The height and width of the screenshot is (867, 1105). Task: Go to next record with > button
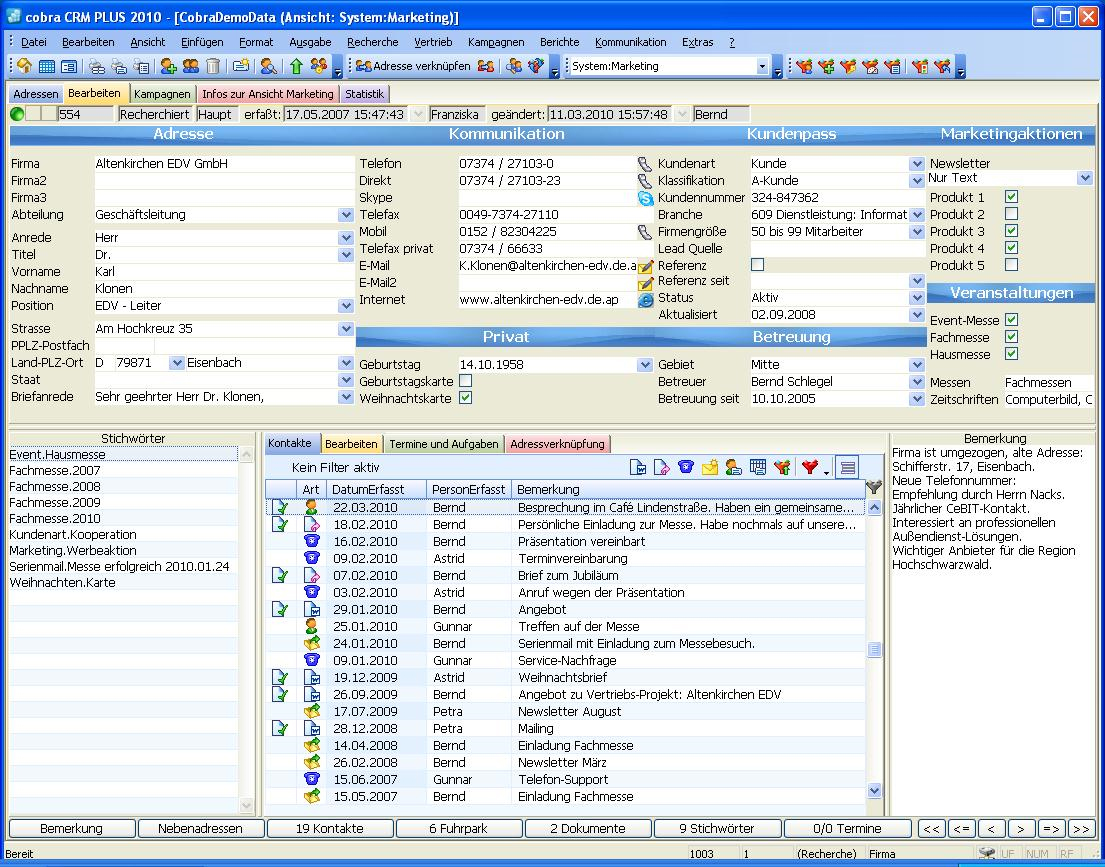pyautogui.click(x=1021, y=829)
